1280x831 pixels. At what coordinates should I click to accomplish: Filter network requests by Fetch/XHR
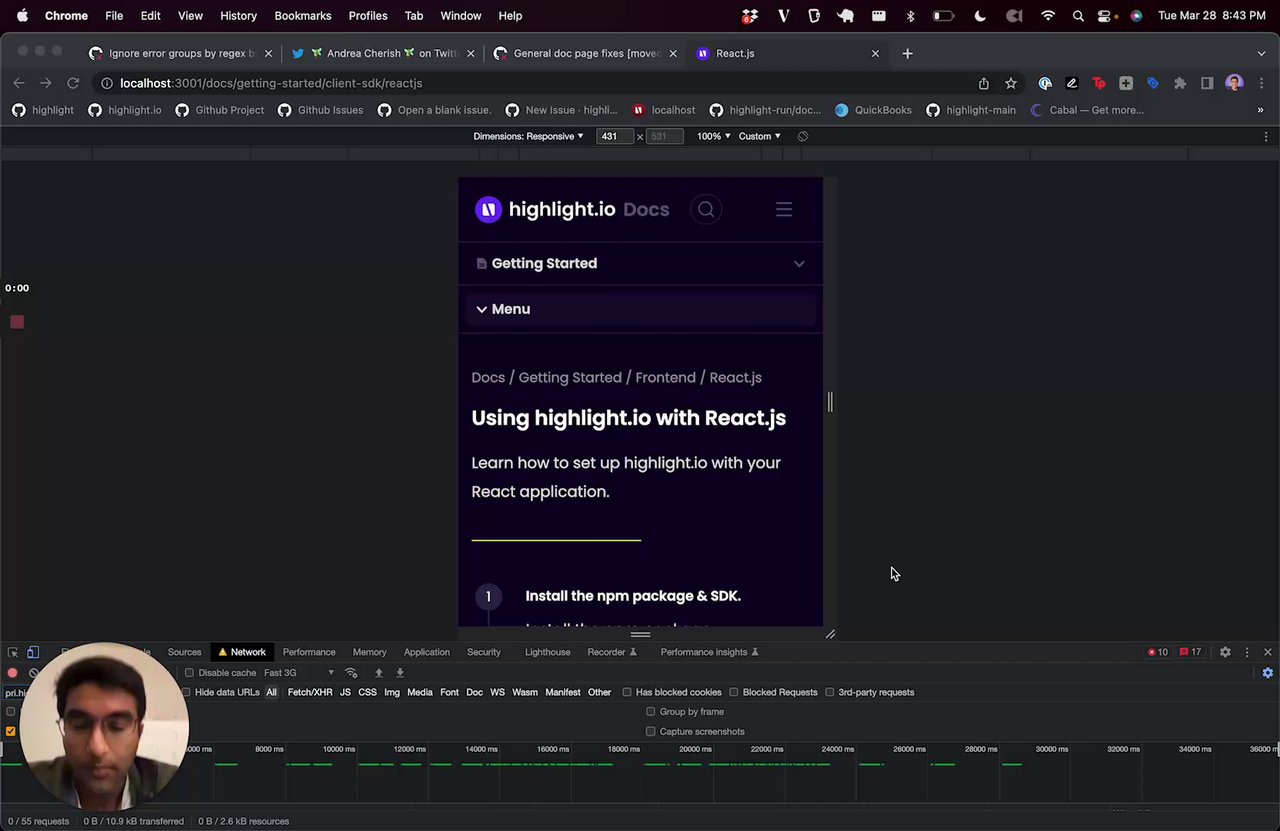point(310,692)
